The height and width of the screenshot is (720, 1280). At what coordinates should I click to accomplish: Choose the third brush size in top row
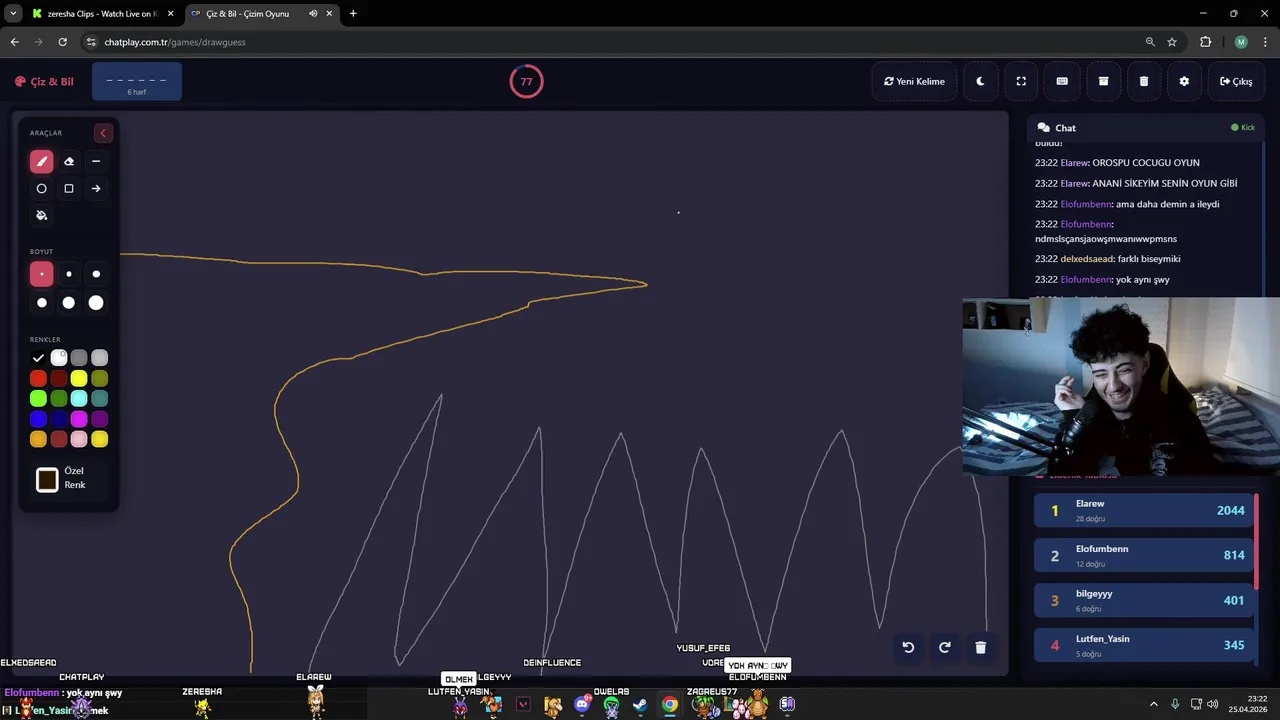pos(96,274)
